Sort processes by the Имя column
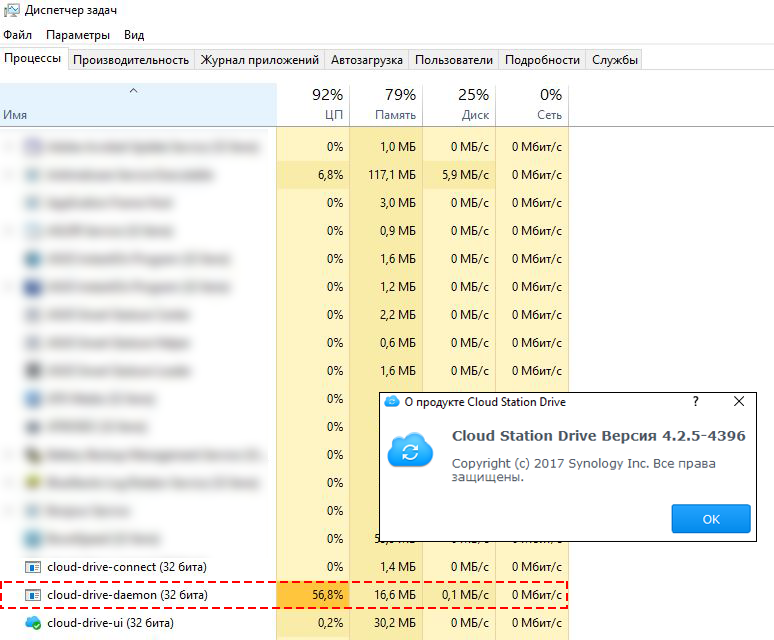This screenshot has height=640, width=774. click(x=138, y=105)
